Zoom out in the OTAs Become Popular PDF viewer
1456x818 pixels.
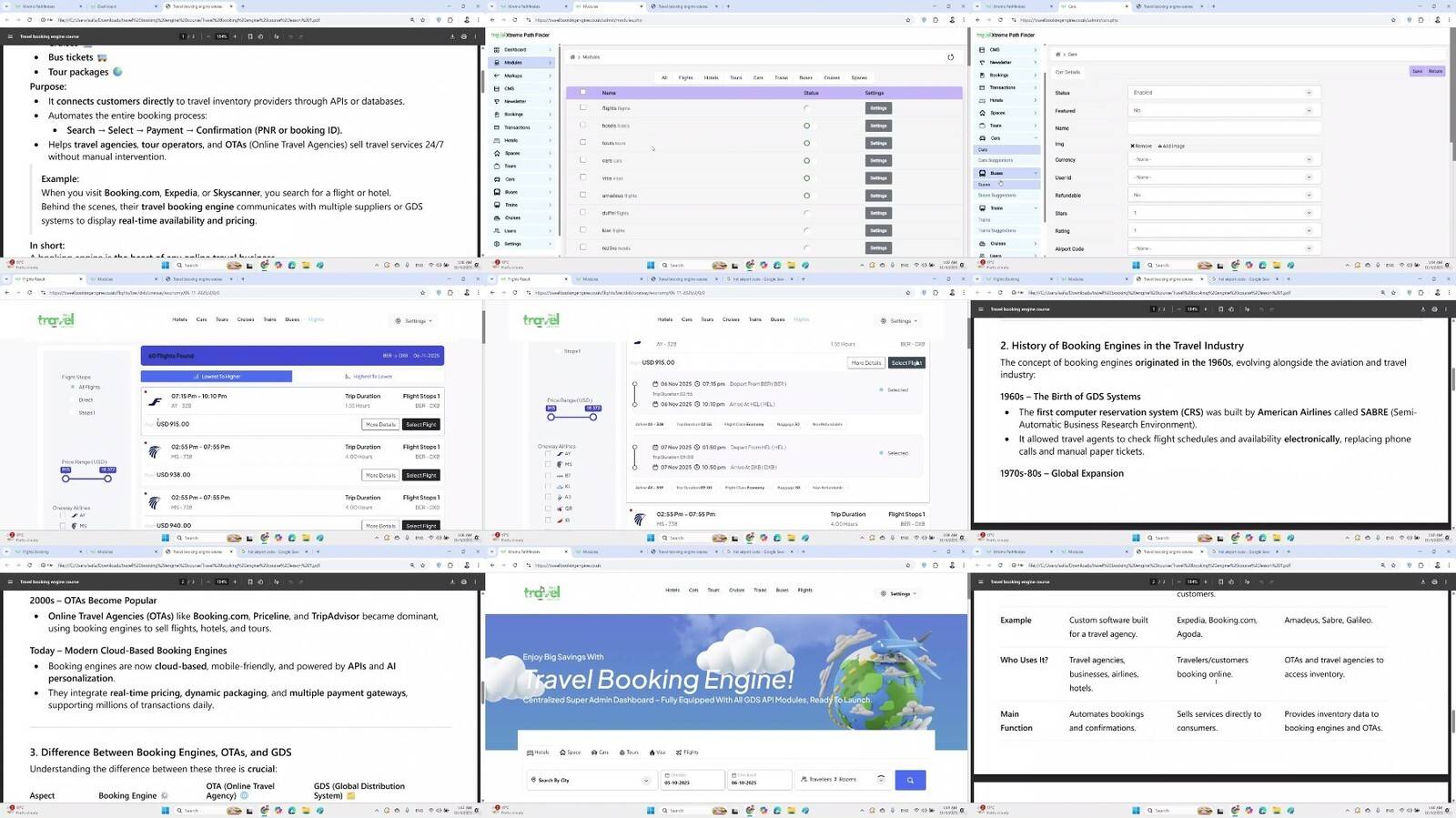208,581
